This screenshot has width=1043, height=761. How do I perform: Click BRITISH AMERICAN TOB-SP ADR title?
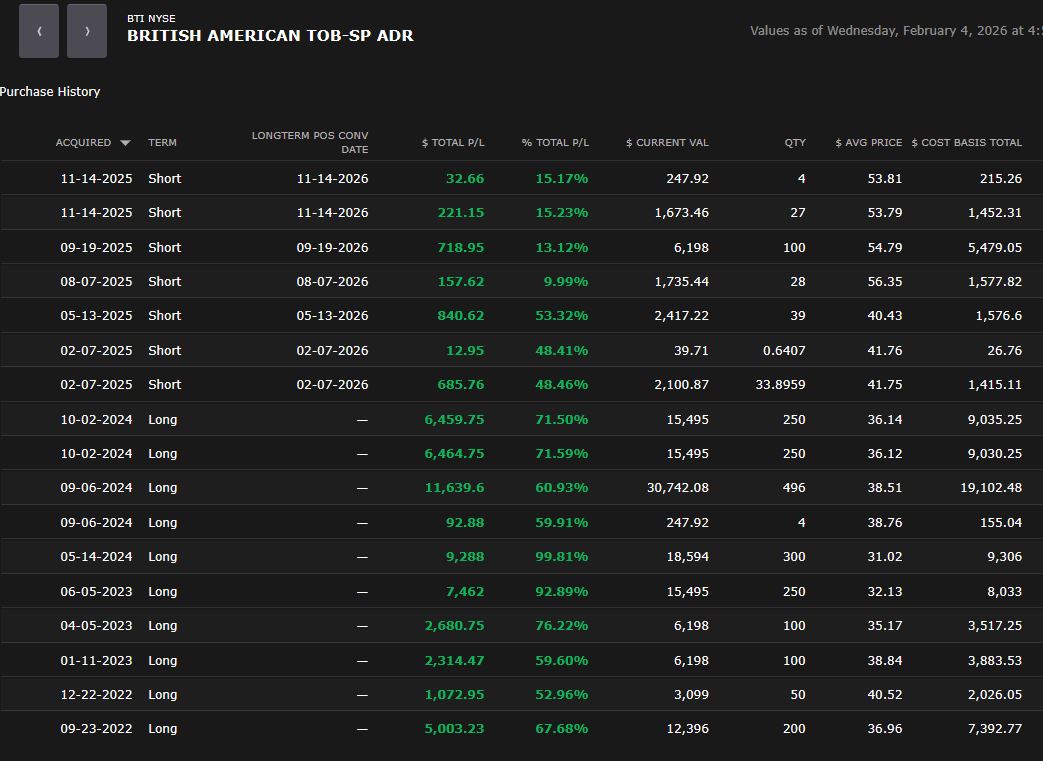(x=270, y=36)
